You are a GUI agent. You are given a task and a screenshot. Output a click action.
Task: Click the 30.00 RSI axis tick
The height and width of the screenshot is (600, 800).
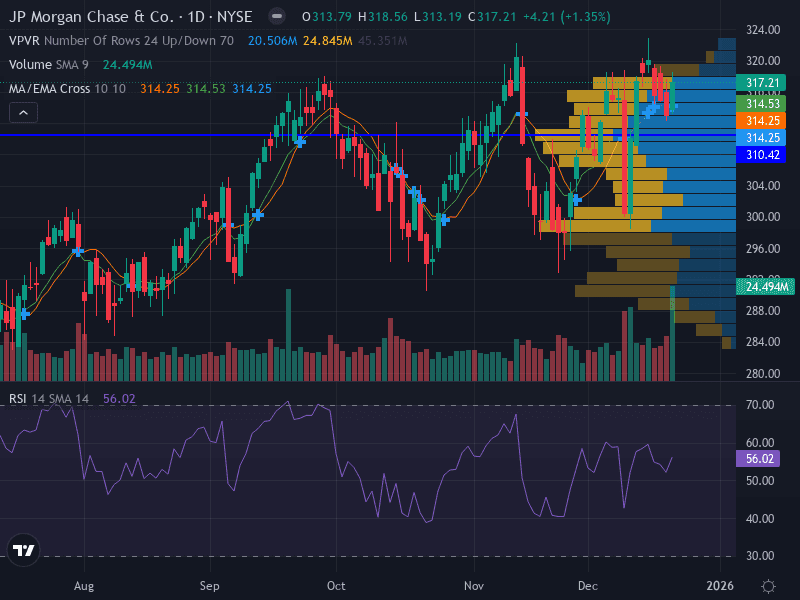tap(760, 556)
